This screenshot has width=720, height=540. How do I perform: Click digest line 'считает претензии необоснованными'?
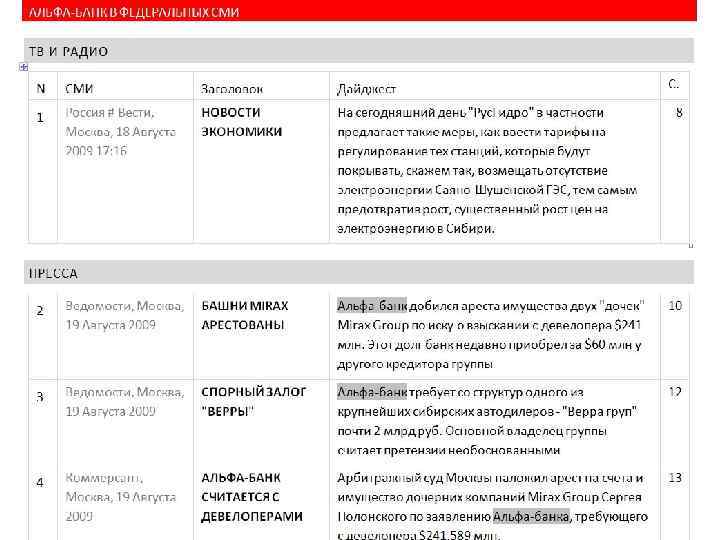[449, 450]
